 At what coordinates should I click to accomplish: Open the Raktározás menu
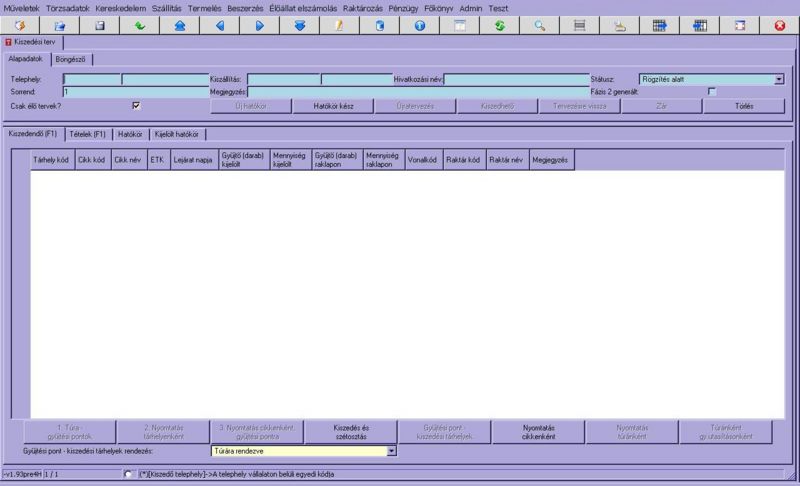362,9
